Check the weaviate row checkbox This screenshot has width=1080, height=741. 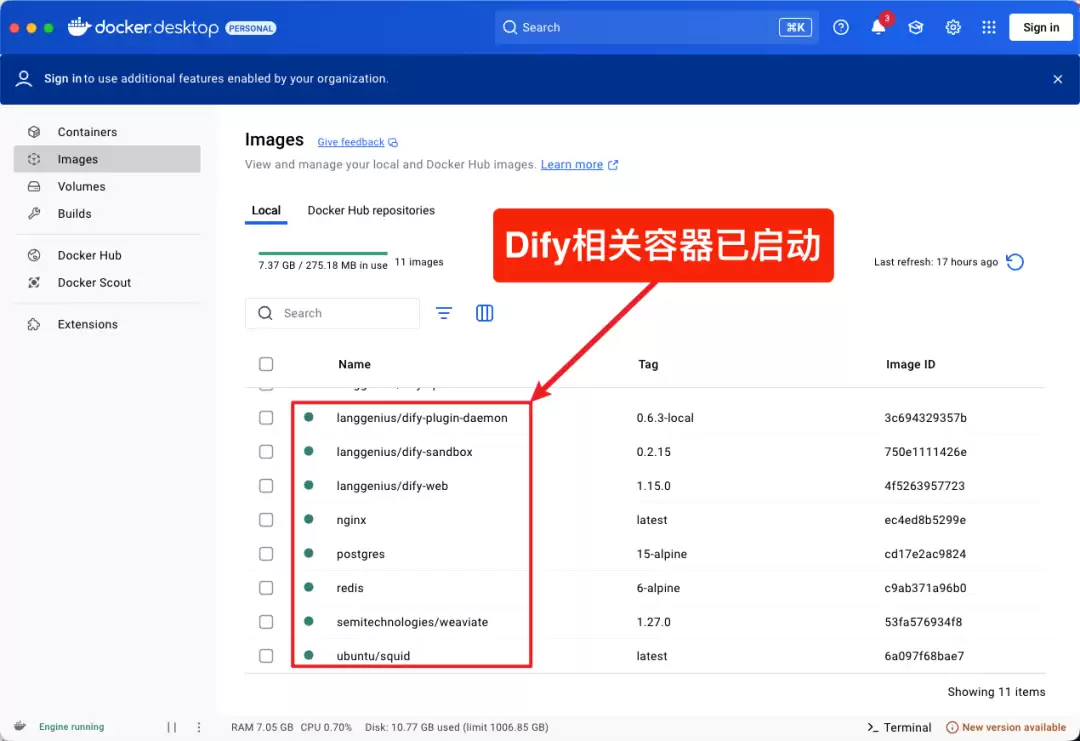click(266, 622)
